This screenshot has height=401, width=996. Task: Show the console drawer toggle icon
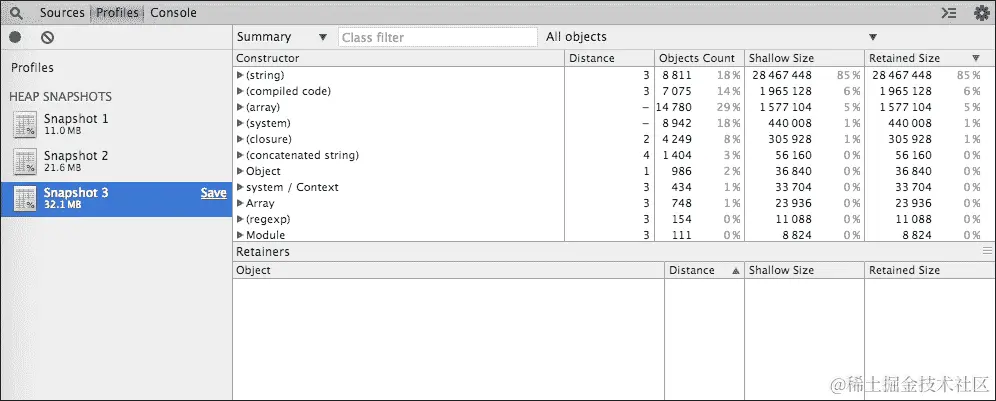[x=949, y=13]
